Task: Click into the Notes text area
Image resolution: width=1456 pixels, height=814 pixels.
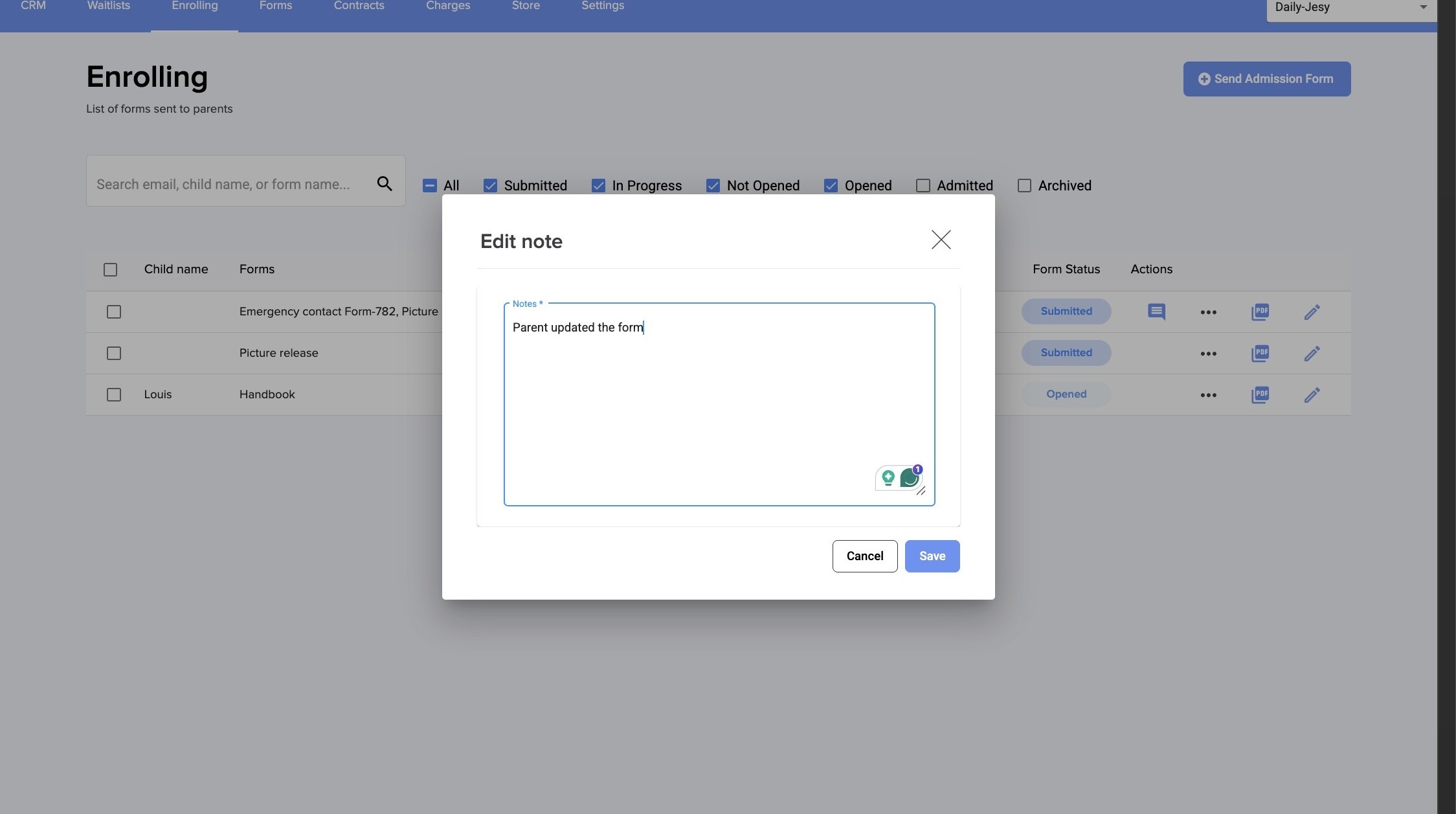Action: 719,401
